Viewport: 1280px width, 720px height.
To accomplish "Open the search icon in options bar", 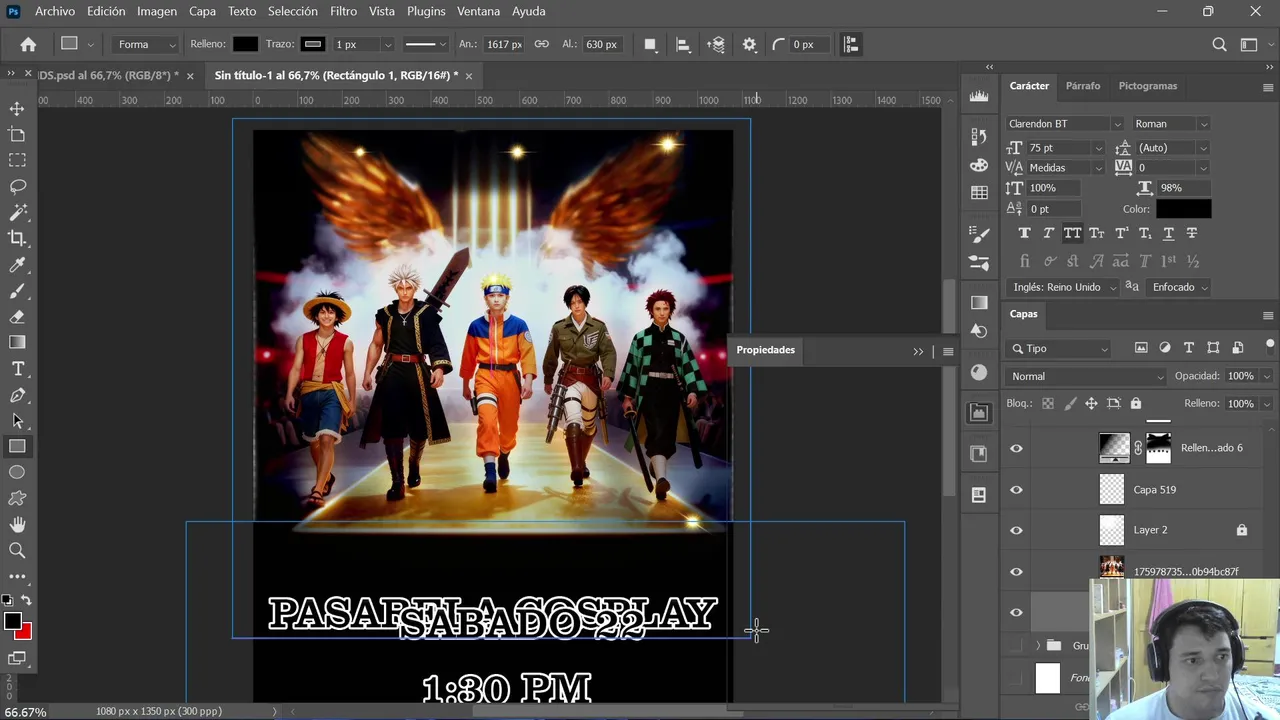I will 1219,44.
